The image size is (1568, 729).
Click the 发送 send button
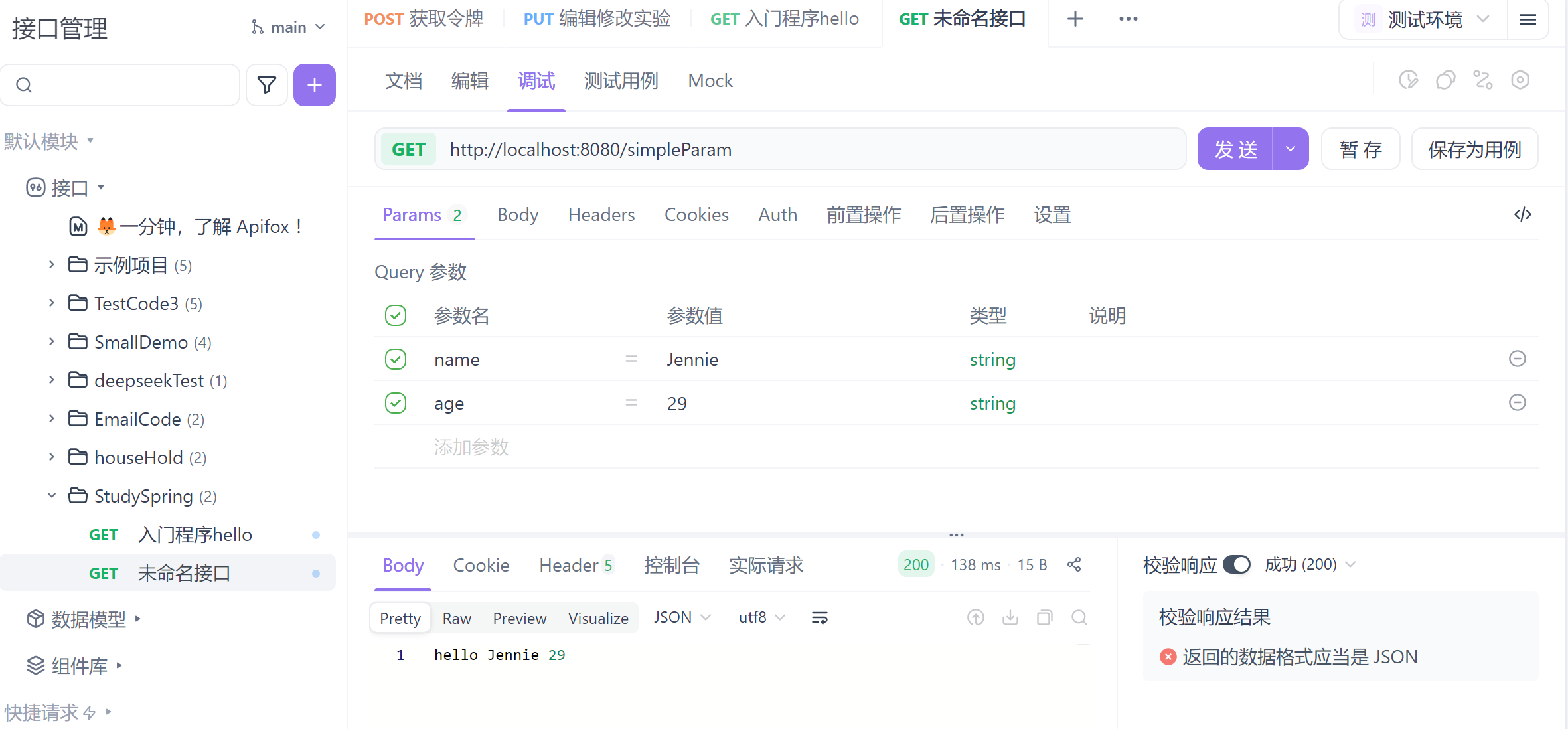(x=1235, y=149)
